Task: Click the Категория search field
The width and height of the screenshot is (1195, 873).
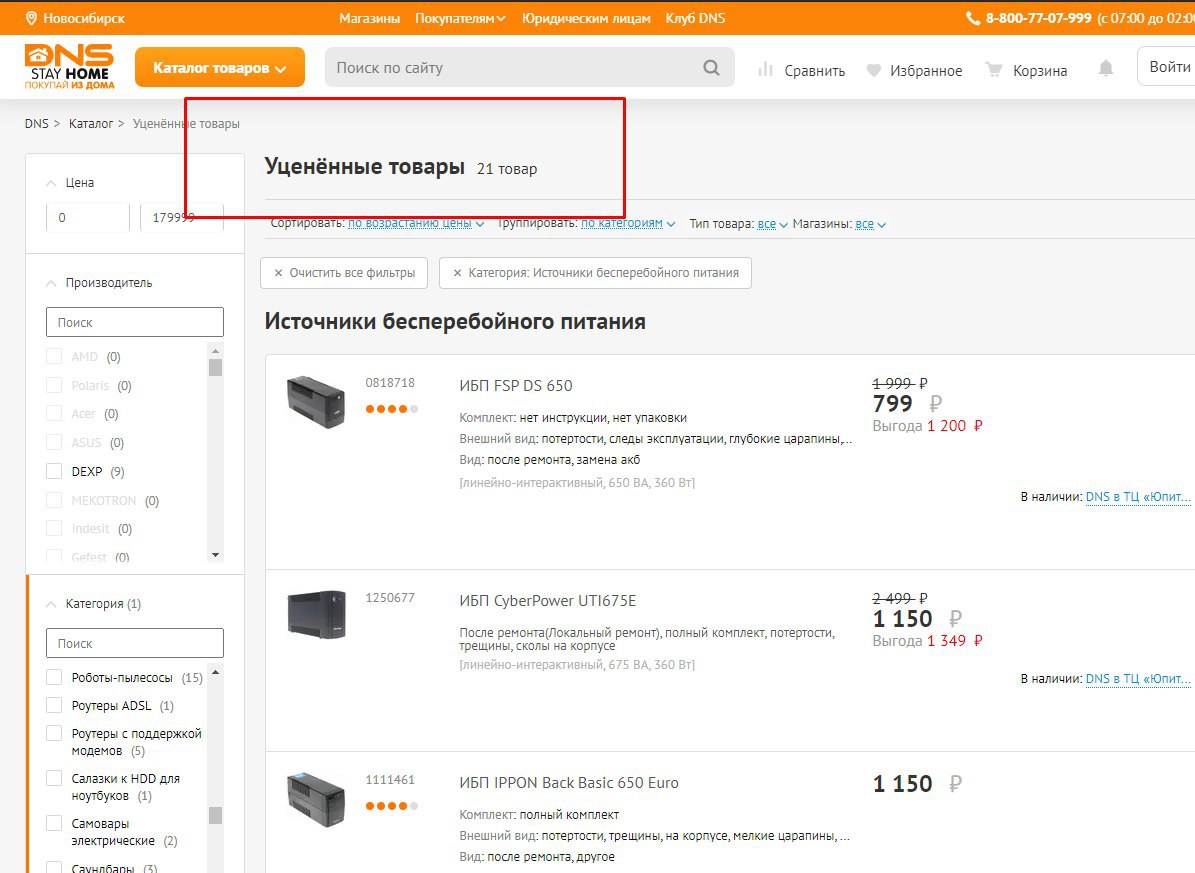Action: [135, 643]
